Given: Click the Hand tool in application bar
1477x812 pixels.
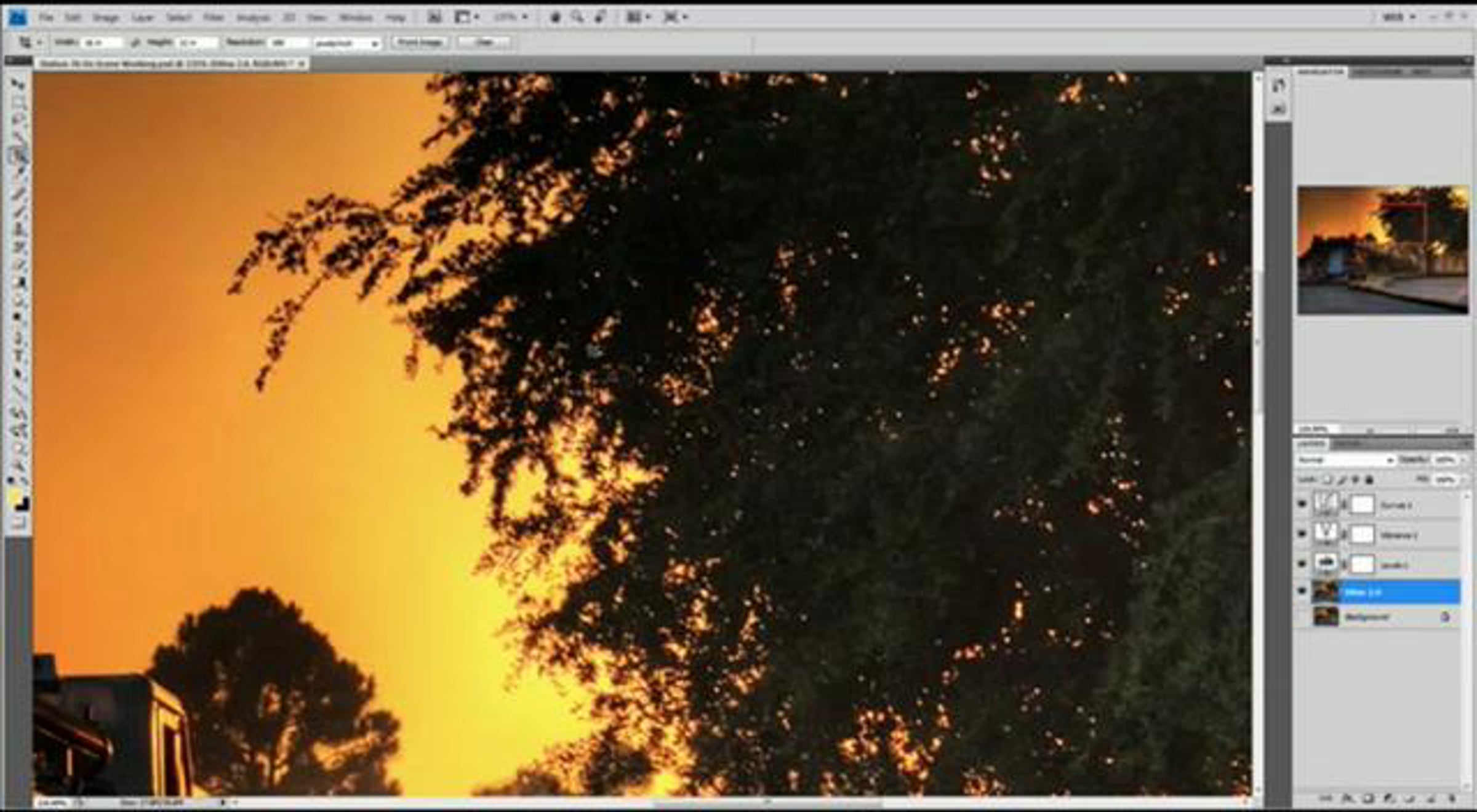Looking at the screenshot, I should pyautogui.click(x=554, y=17).
